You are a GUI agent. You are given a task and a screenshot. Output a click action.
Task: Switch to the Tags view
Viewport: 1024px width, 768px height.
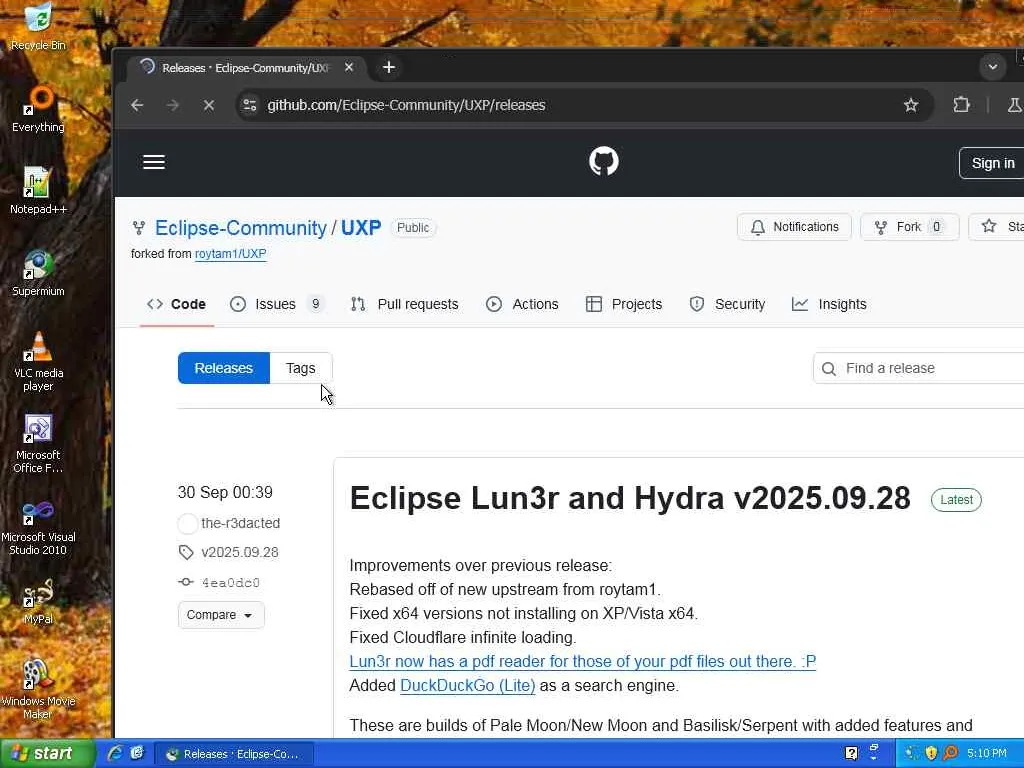point(300,368)
